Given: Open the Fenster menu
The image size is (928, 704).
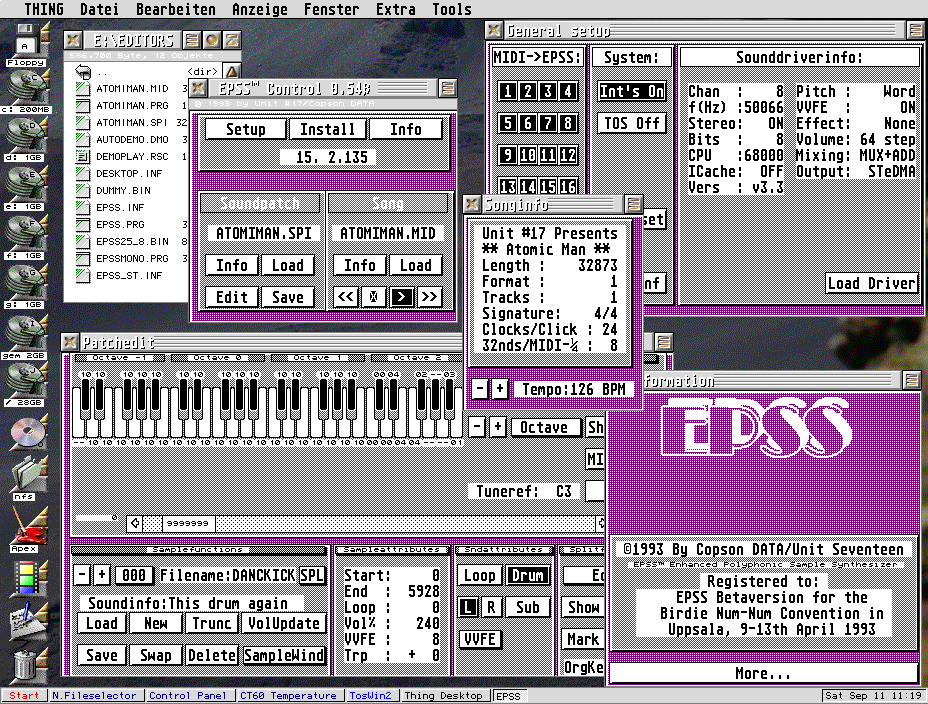Looking at the screenshot, I should click(331, 9).
